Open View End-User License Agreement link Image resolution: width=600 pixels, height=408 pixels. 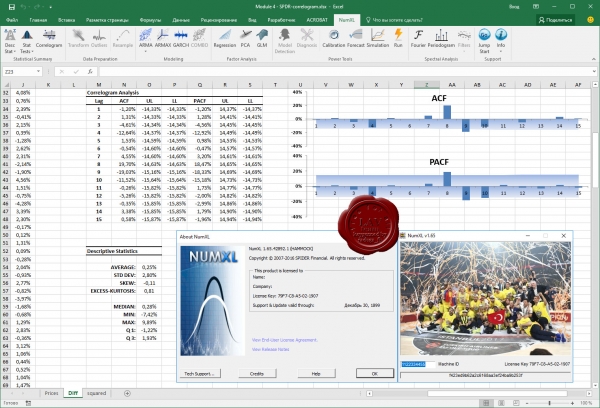(x=285, y=340)
